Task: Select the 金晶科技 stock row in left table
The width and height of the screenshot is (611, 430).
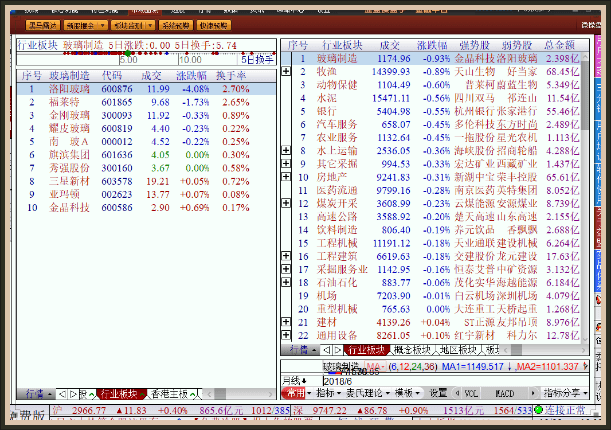Action: [147, 208]
